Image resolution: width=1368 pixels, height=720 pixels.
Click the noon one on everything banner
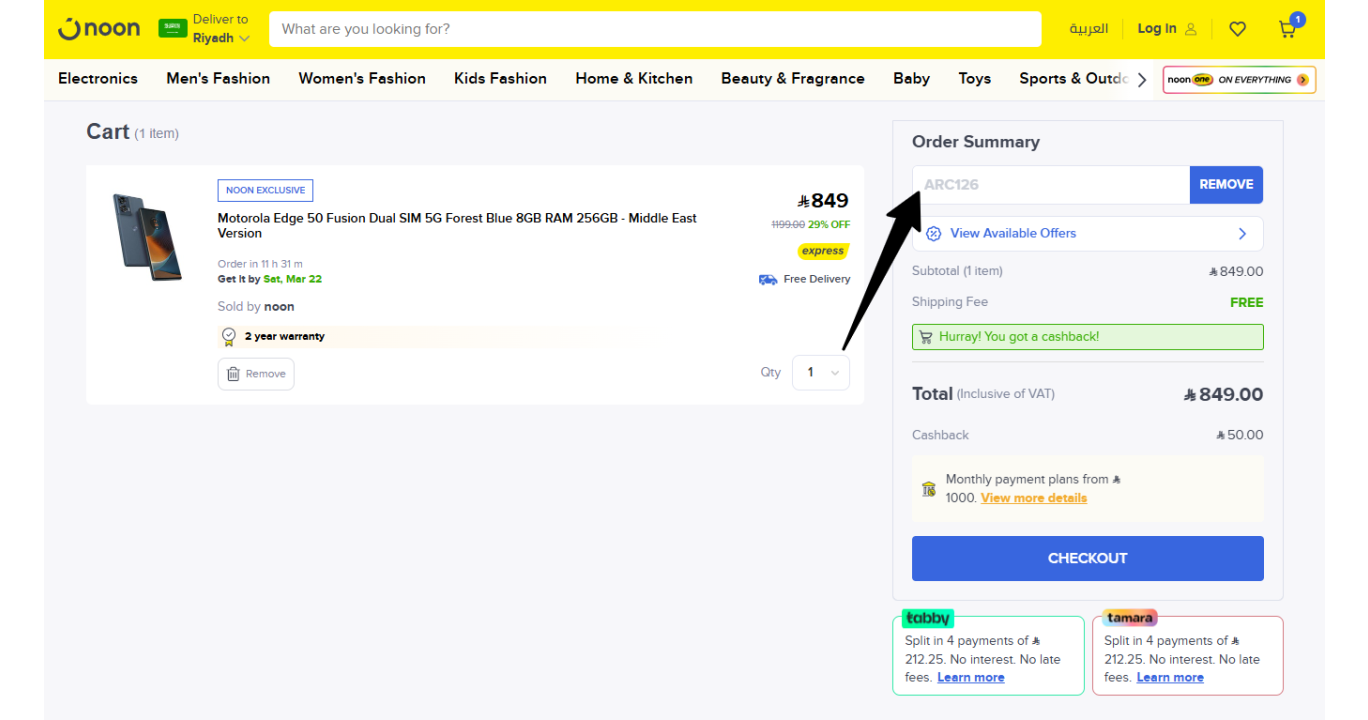coord(1239,80)
